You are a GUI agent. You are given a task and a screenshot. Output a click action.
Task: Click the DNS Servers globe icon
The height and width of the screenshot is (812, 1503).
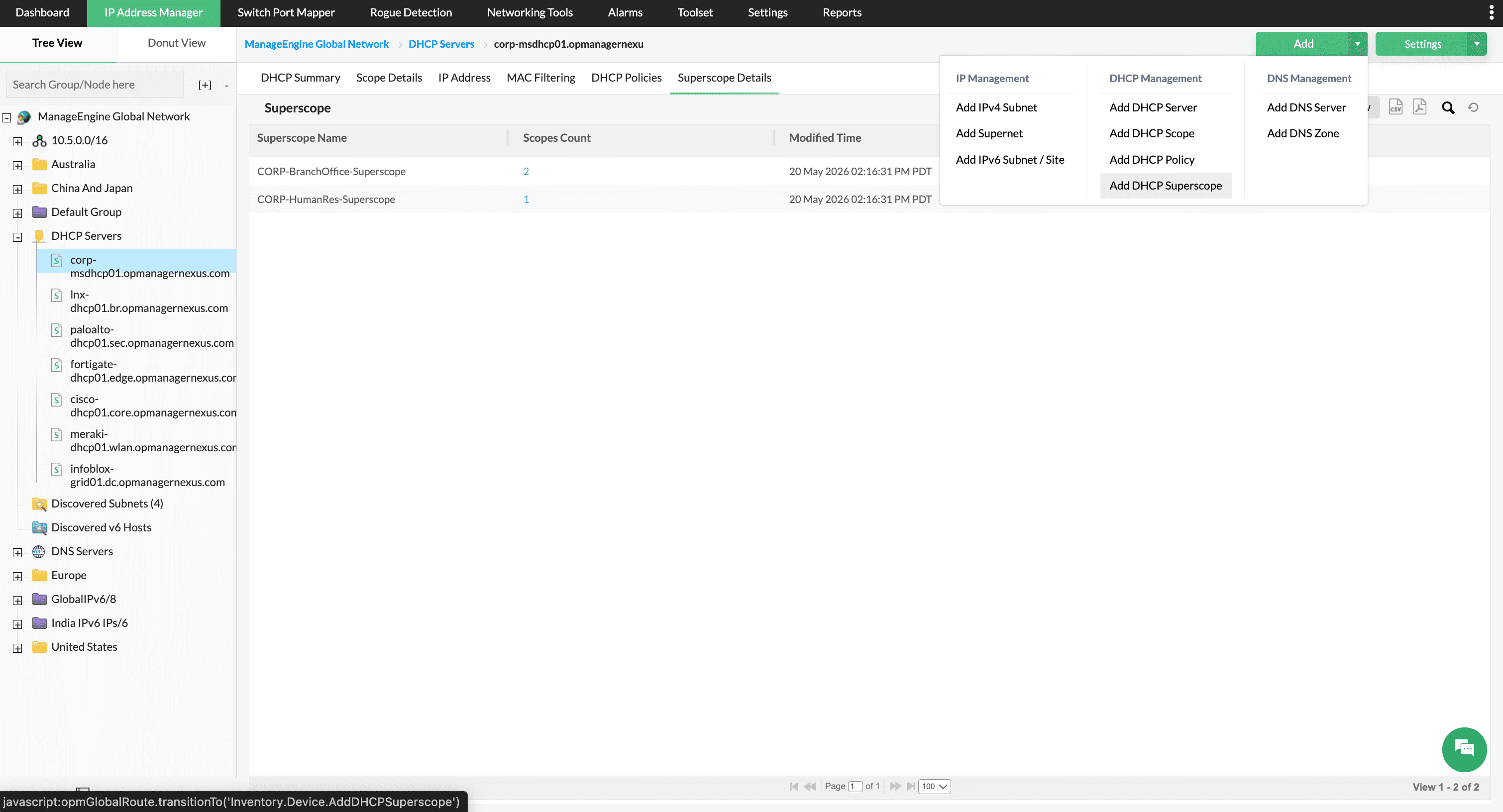tap(39, 551)
